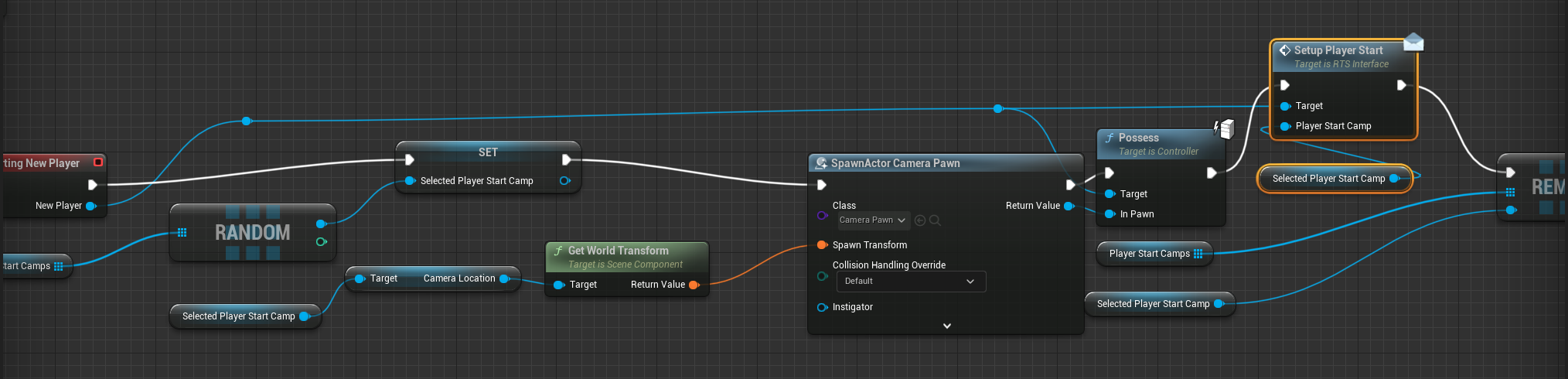Click the Instigator input pin
Viewport: 1568px width, 379px height.
[822, 307]
